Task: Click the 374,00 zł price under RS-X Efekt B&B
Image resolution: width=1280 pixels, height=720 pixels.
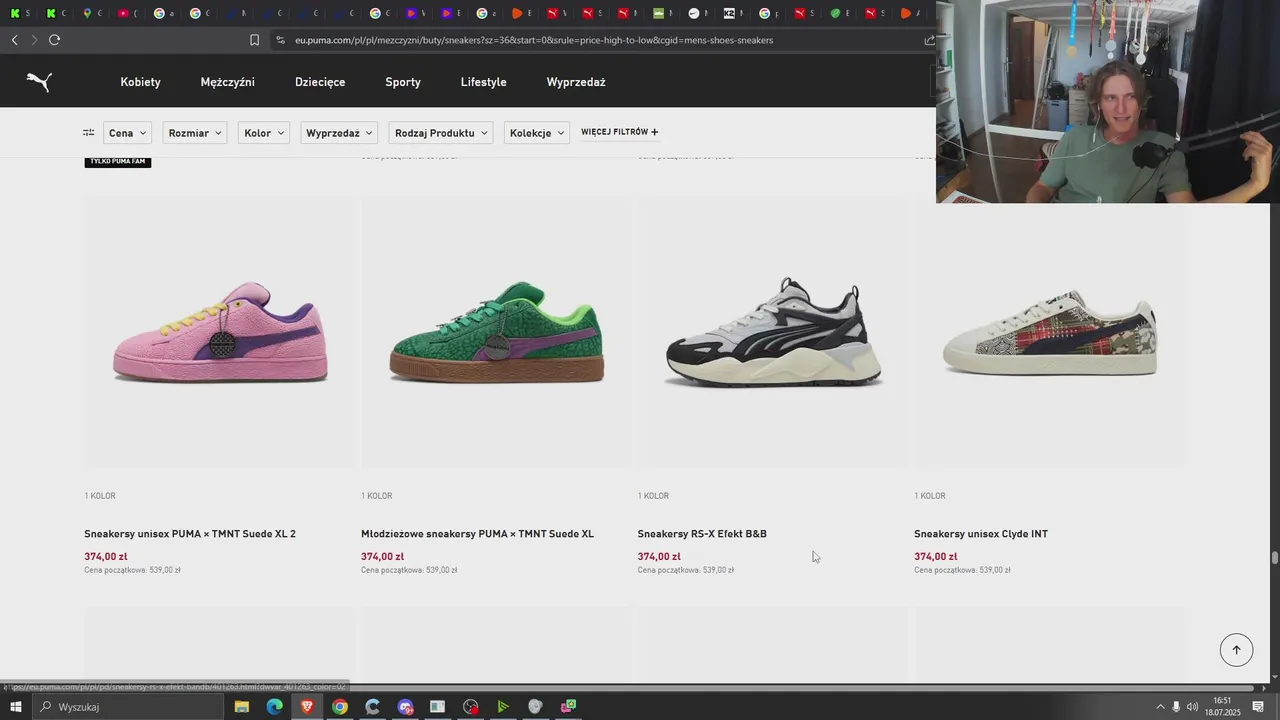Action: coord(659,557)
